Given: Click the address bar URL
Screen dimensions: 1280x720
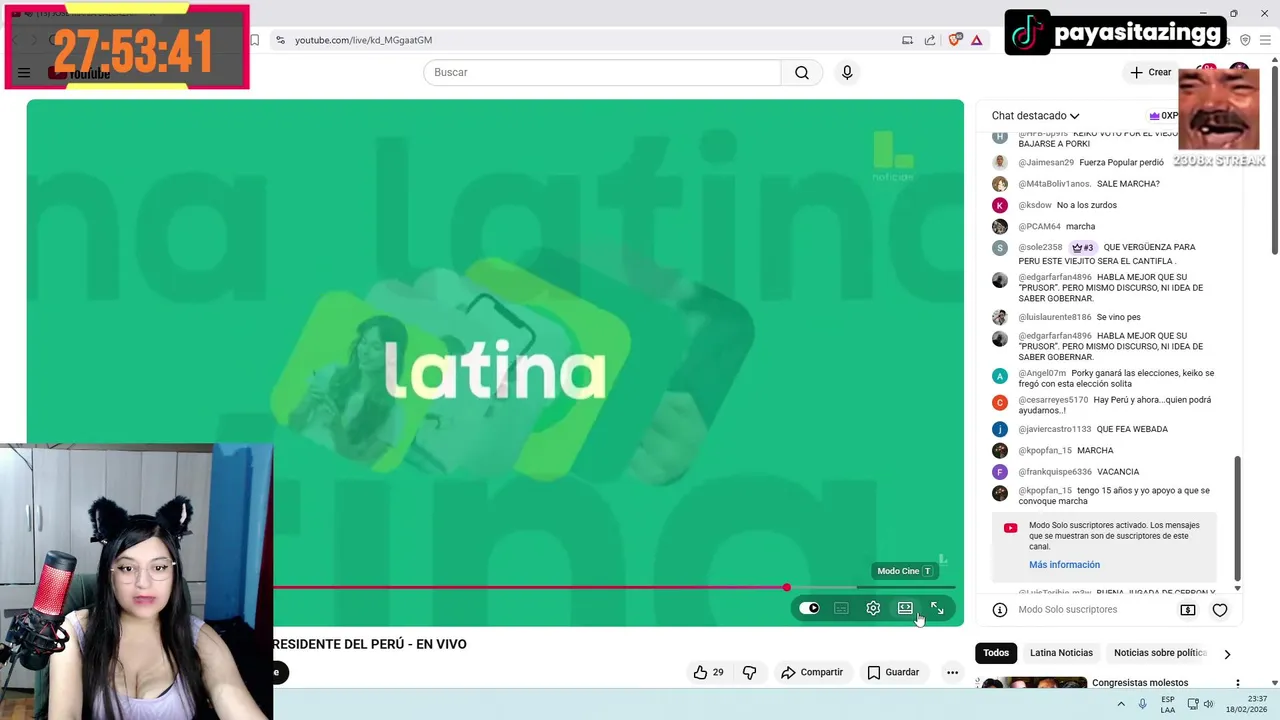Looking at the screenshot, I should (x=364, y=40).
